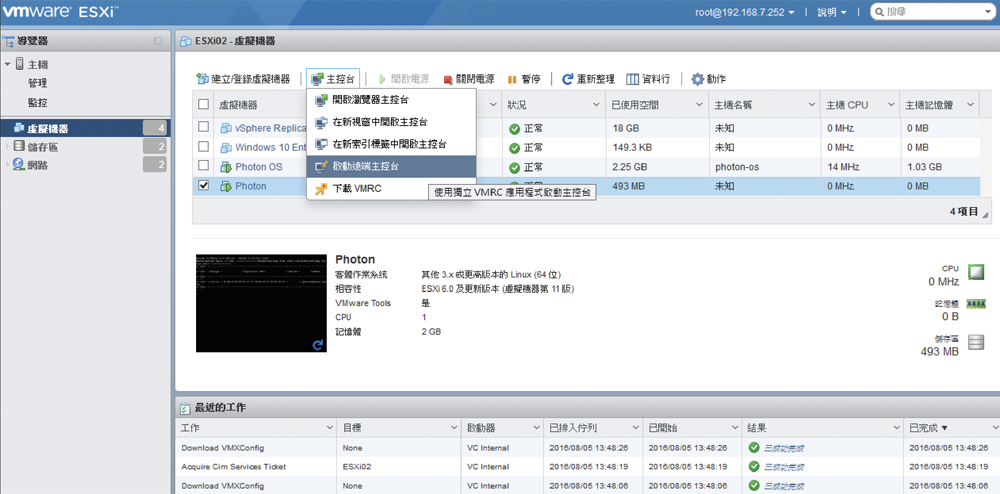Image resolution: width=1000 pixels, height=494 pixels.
Task: Choose Open browser console menu entry
Action: (391, 100)
